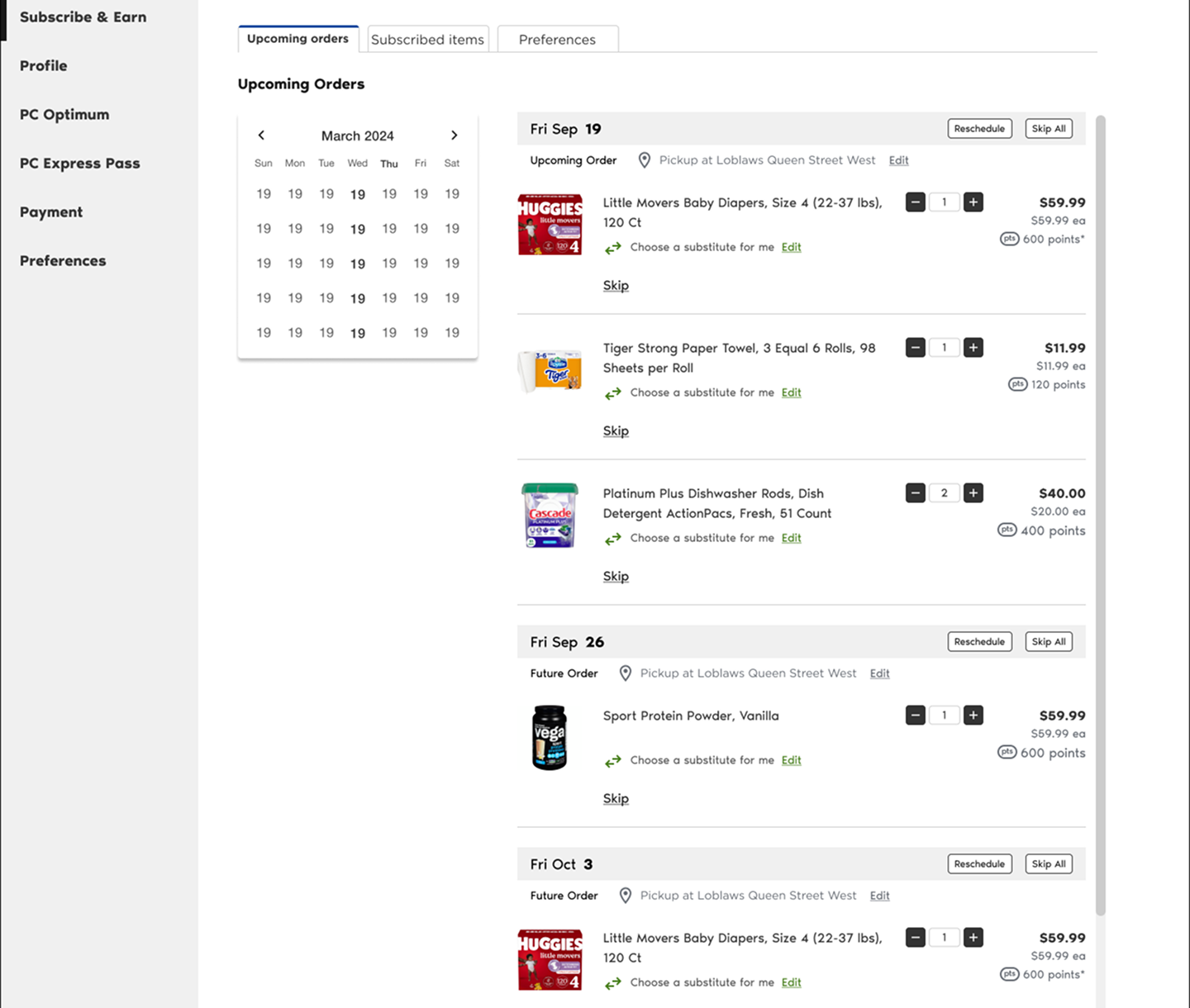Open Tiger Strong Paper Towel product title
Viewport: 1190px width, 1008px height.
click(x=740, y=358)
